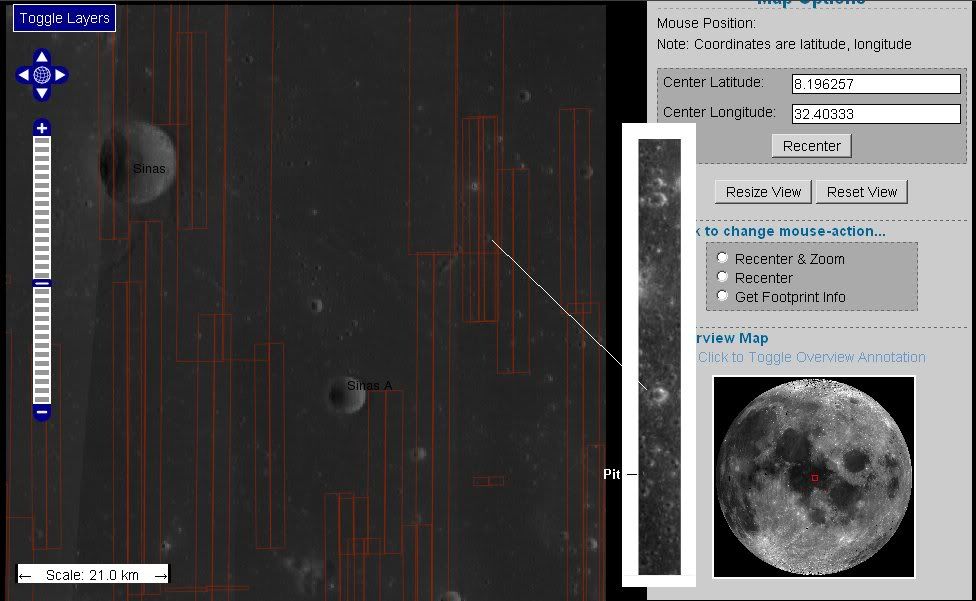This screenshot has width=976, height=601.
Task: Click the Scale: 21.0 km indicator
Action: click(x=92, y=575)
